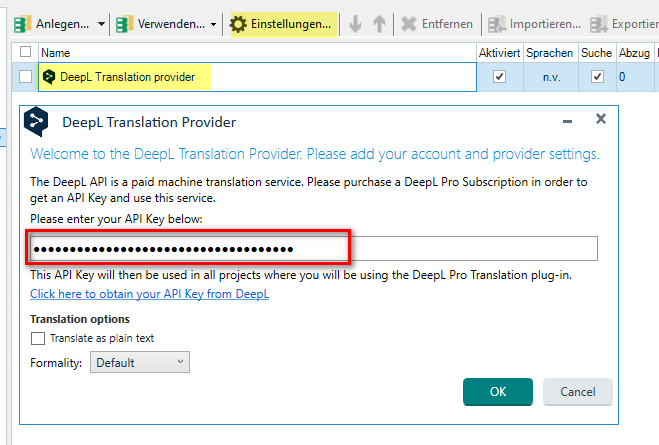Open the Formality dropdown

point(140,362)
